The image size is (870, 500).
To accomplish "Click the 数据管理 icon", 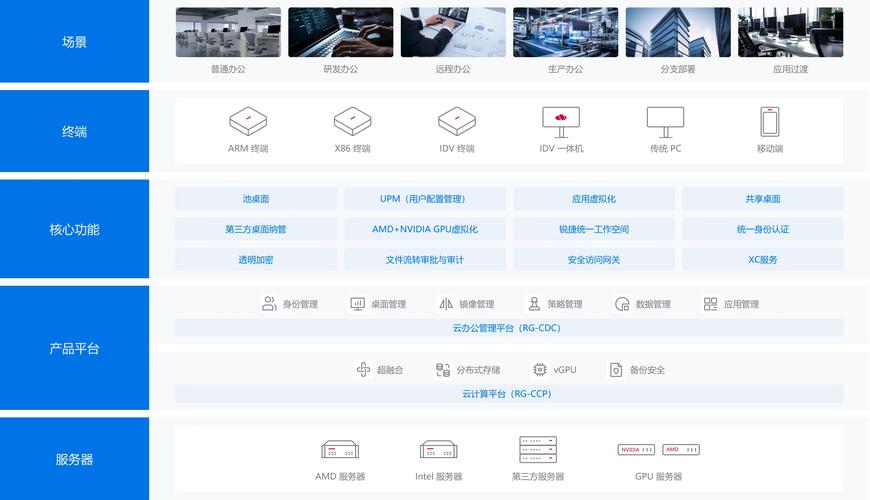I will click(622, 304).
